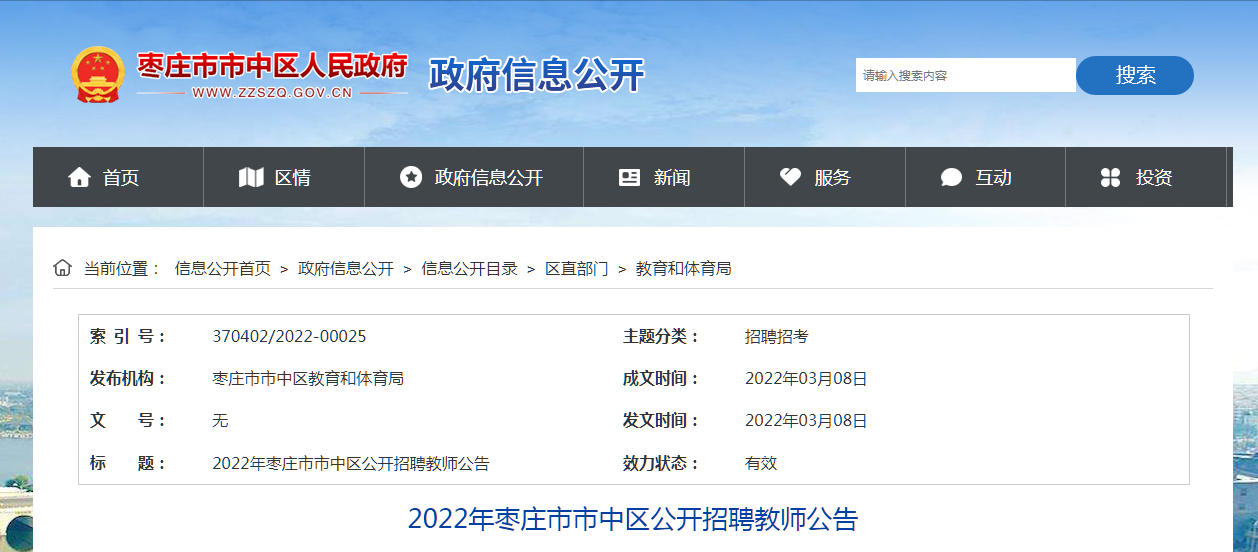The width and height of the screenshot is (1258, 552).
Task: Open the 服务 navigation item
Action: pyautogui.click(x=833, y=178)
